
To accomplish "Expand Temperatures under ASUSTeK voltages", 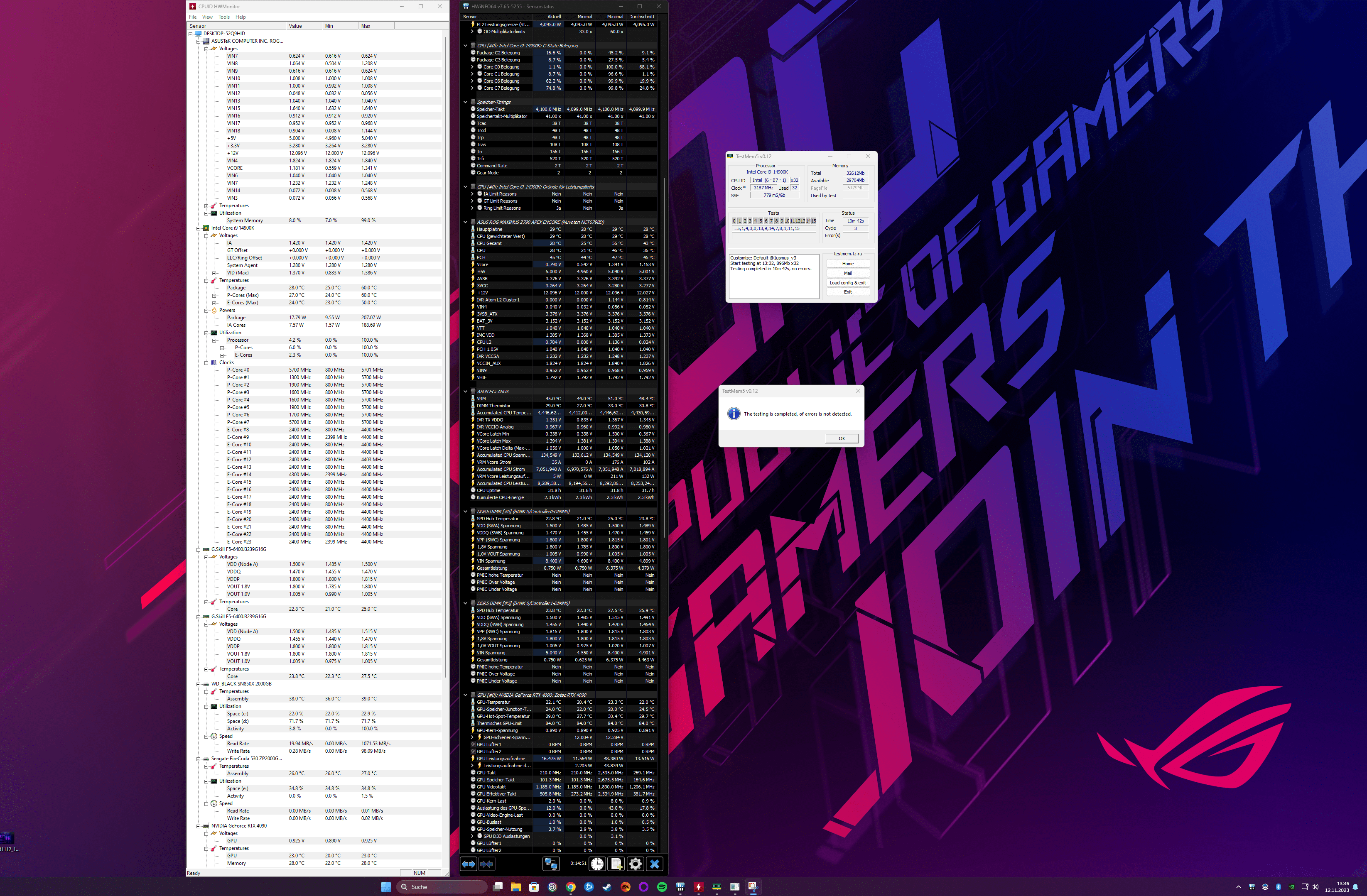I will (x=206, y=206).
